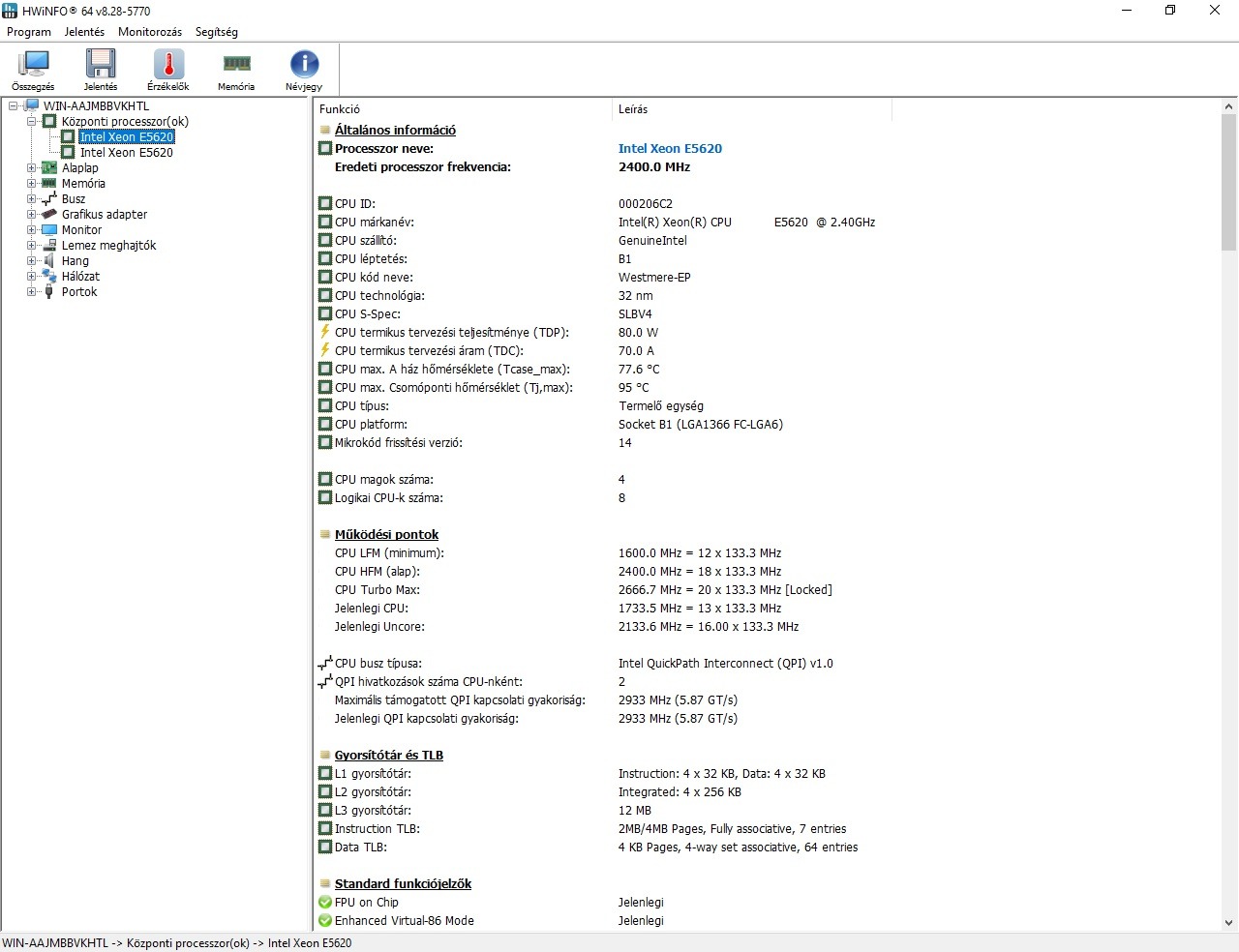Viewport: 1239px width, 952px height.
Task: Collapse the Központi processzor(ok) node
Action: (x=31, y=121)
